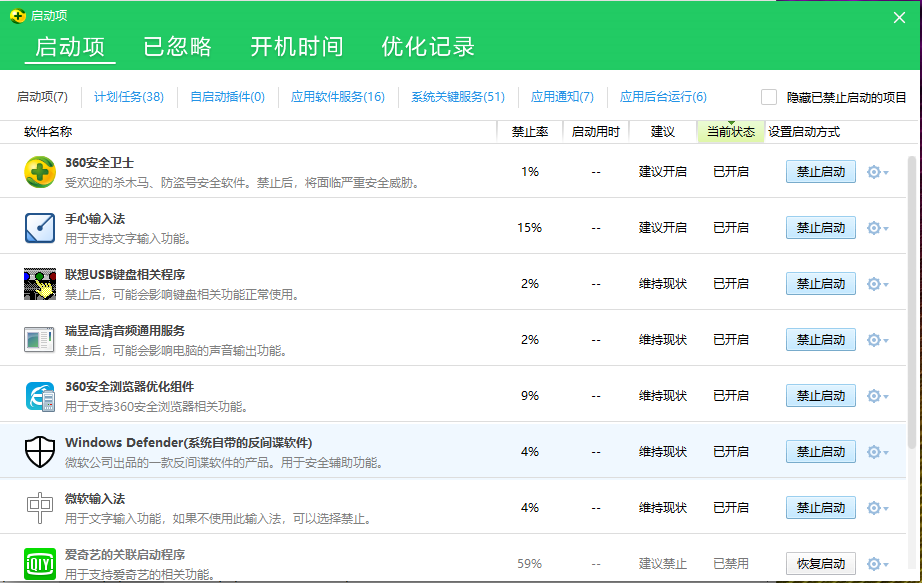The height and width of the screenshot is (583, 922).
Task: Open gear settings for 360安全卫士 row
Action: coord(877,172)
